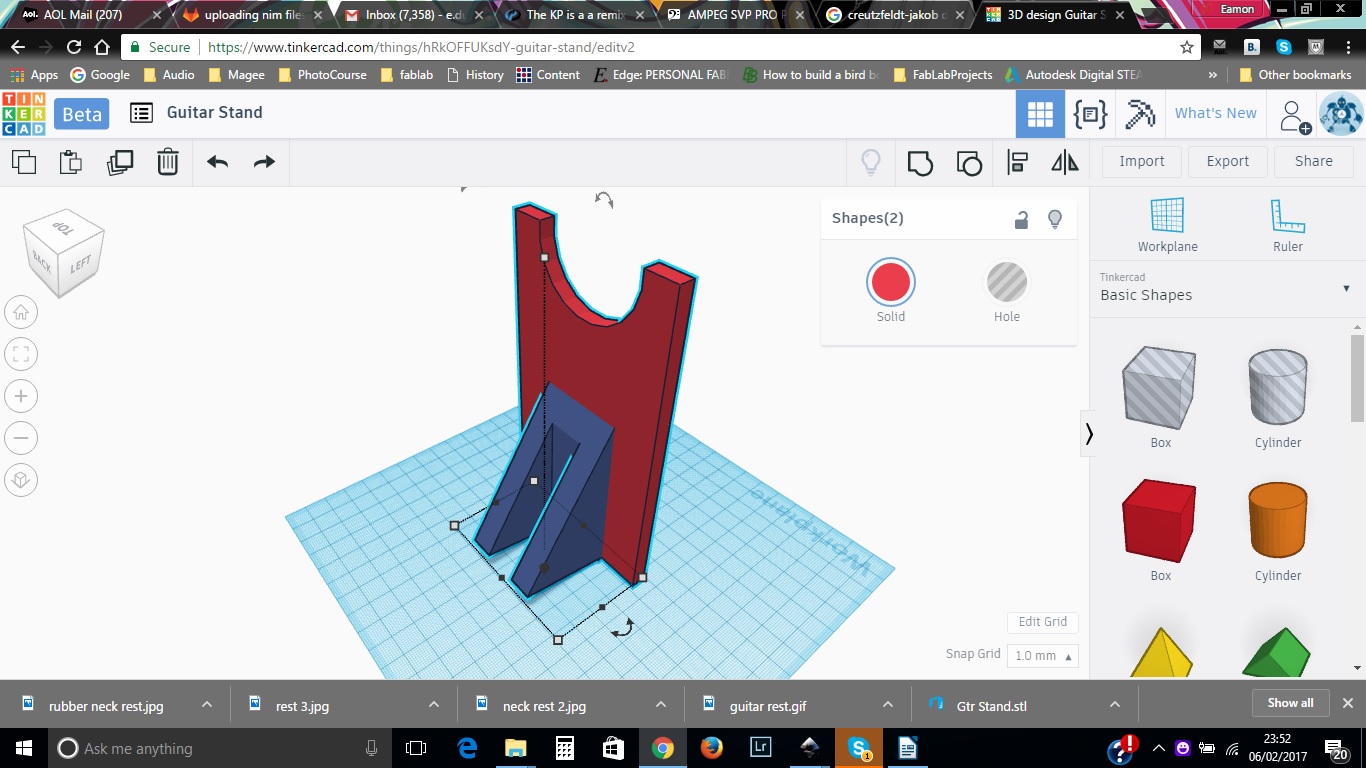Select the Workplane tool
The height and width of the screenshot is (768, 1366).
click(1167, 225)
